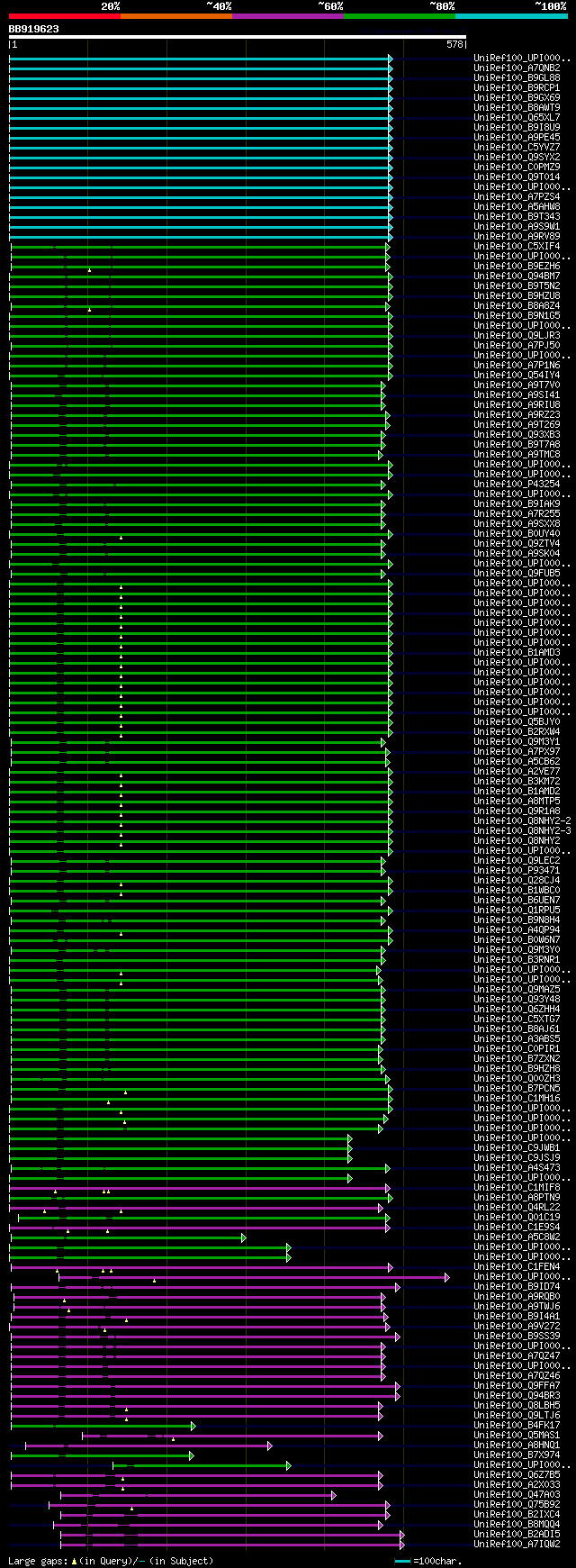Open hit UniRef100_B9GL88
576x1568 pixels.
coord(517,77)
